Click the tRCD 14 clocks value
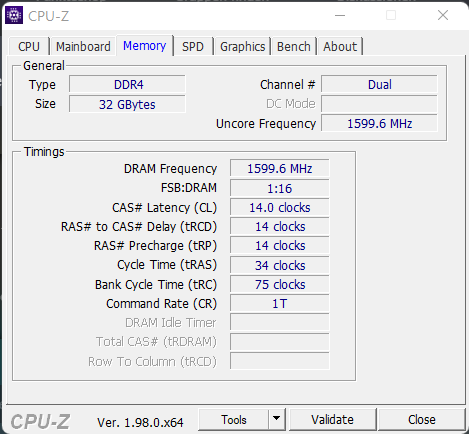Screen dimensions: 469x434 point(279,227)
